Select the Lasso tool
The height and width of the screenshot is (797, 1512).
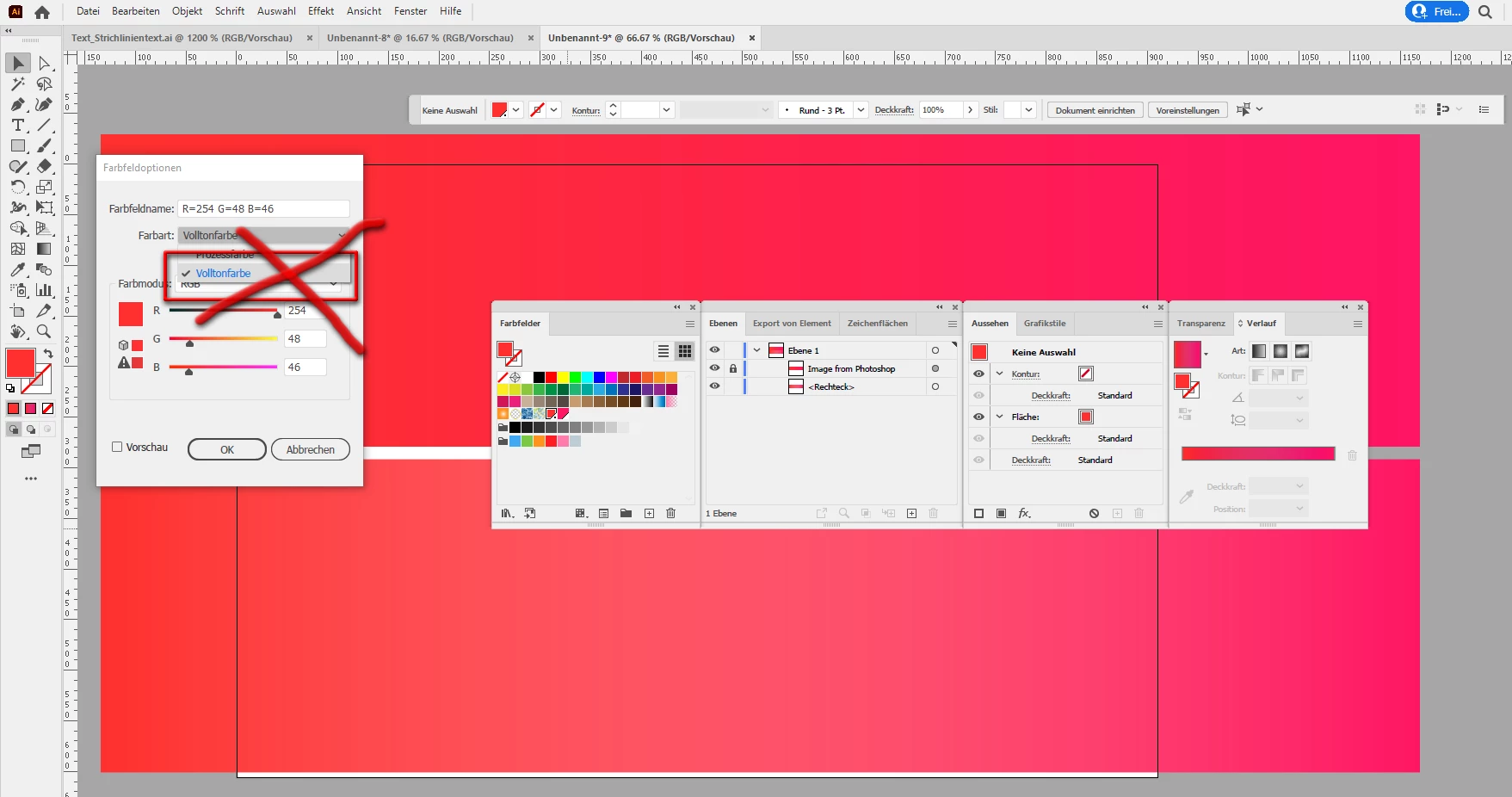pos(45,84)
